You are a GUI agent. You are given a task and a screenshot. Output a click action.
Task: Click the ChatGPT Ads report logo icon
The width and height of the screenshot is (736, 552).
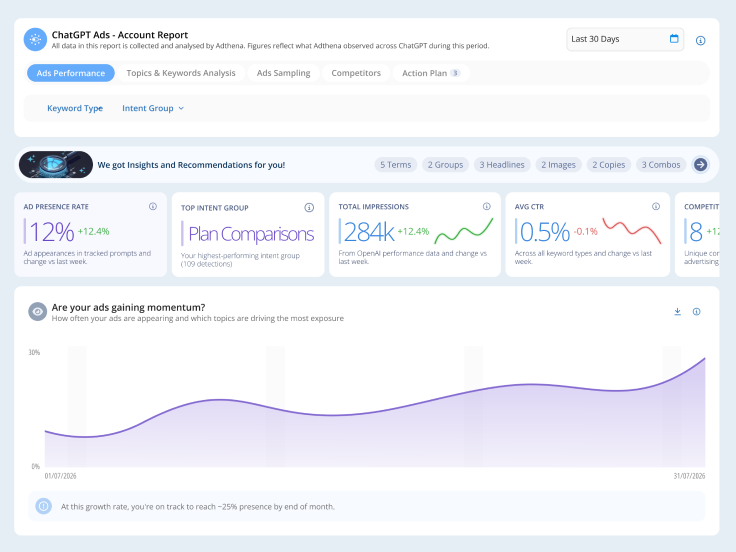coord(35,40)
